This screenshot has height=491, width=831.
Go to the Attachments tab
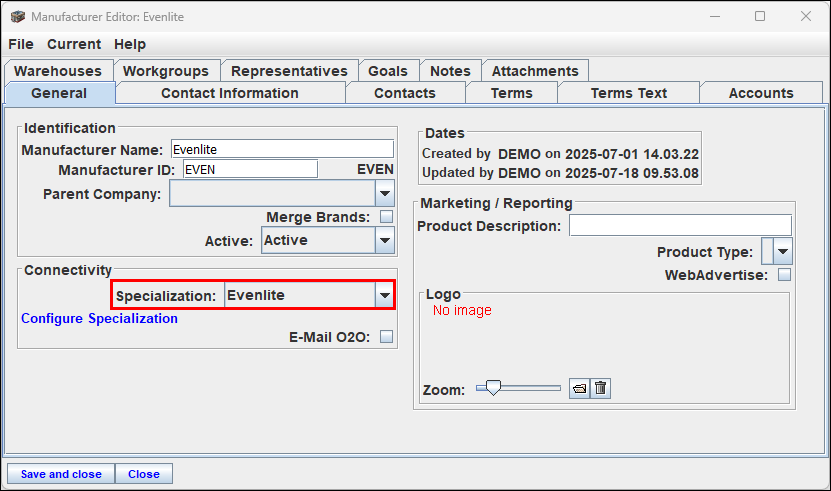tap(535, 71)
